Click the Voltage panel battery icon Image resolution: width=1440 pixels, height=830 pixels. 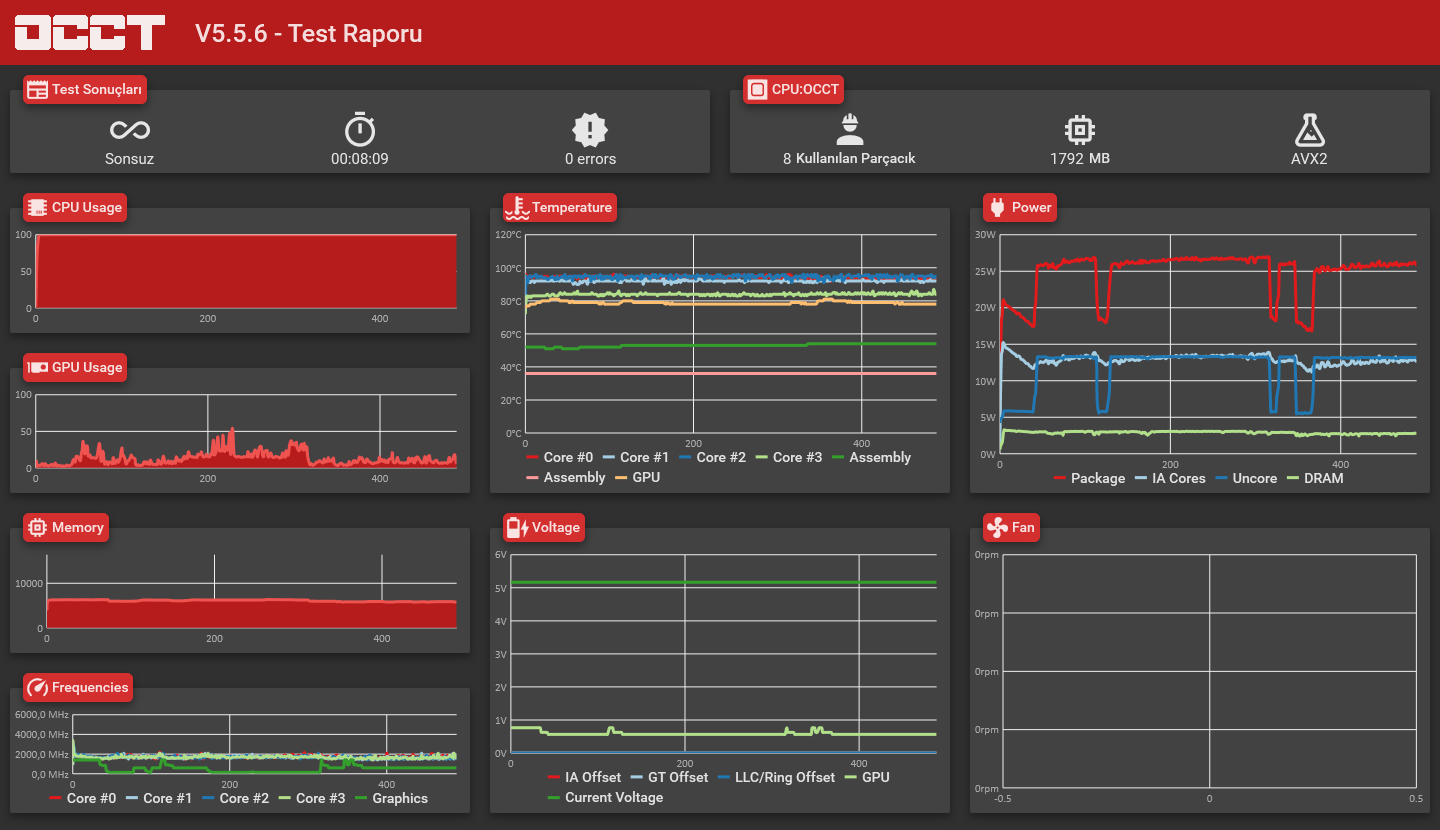pyautogui.click(x=517, y=527)
